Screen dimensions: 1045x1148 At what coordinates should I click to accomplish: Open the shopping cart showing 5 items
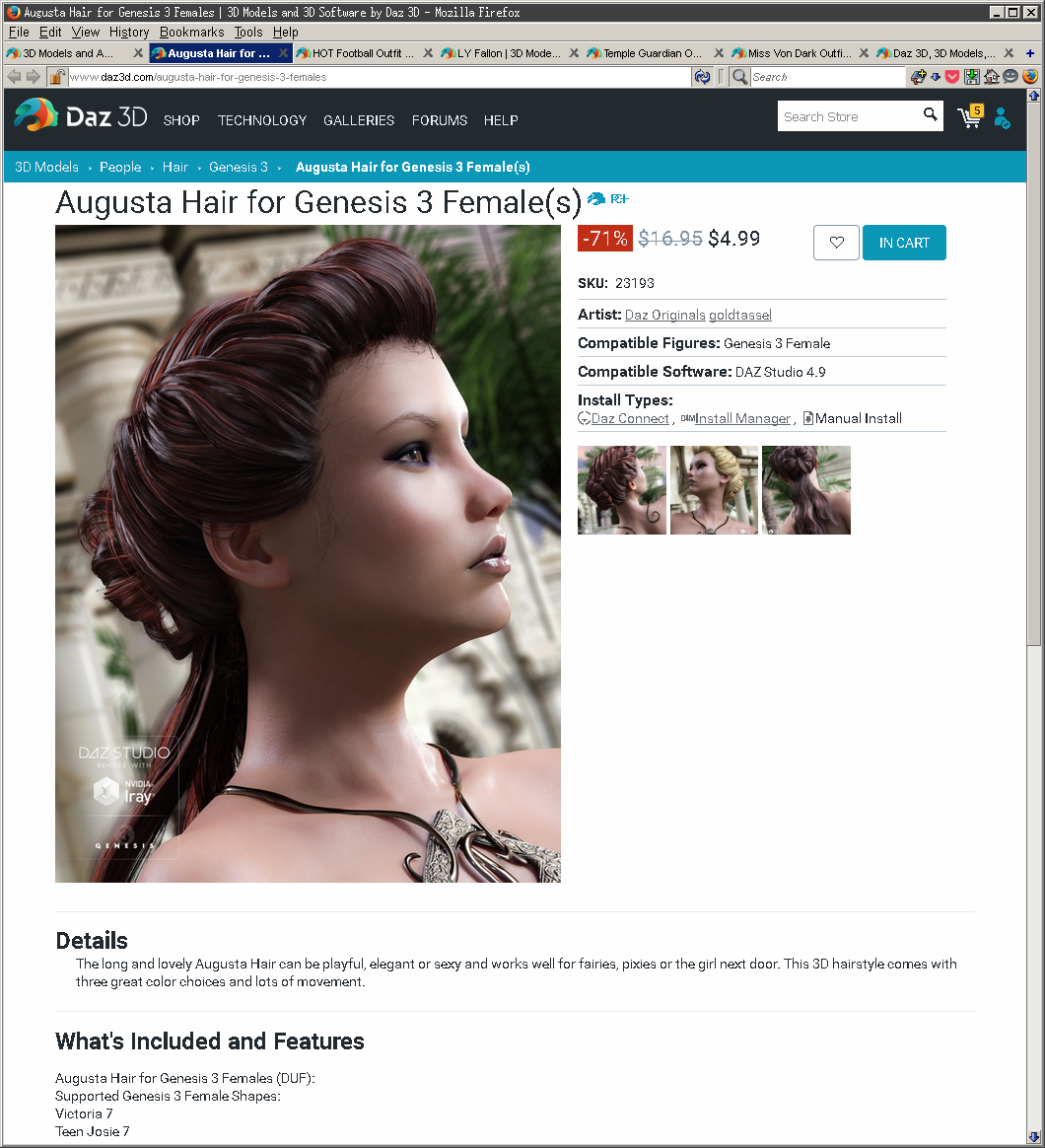[x=970, y=115]
